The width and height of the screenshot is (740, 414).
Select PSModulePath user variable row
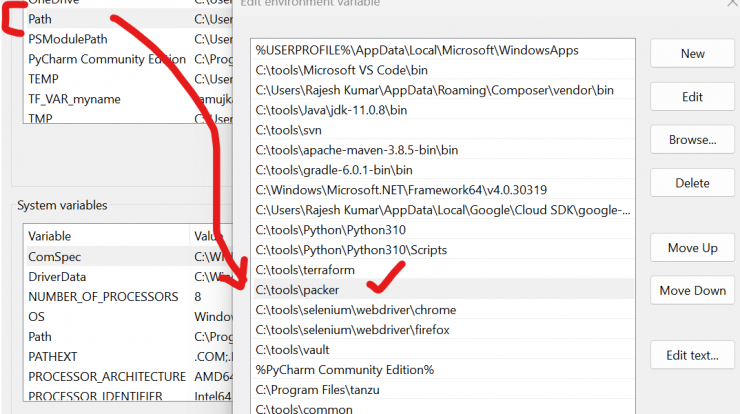128,39
